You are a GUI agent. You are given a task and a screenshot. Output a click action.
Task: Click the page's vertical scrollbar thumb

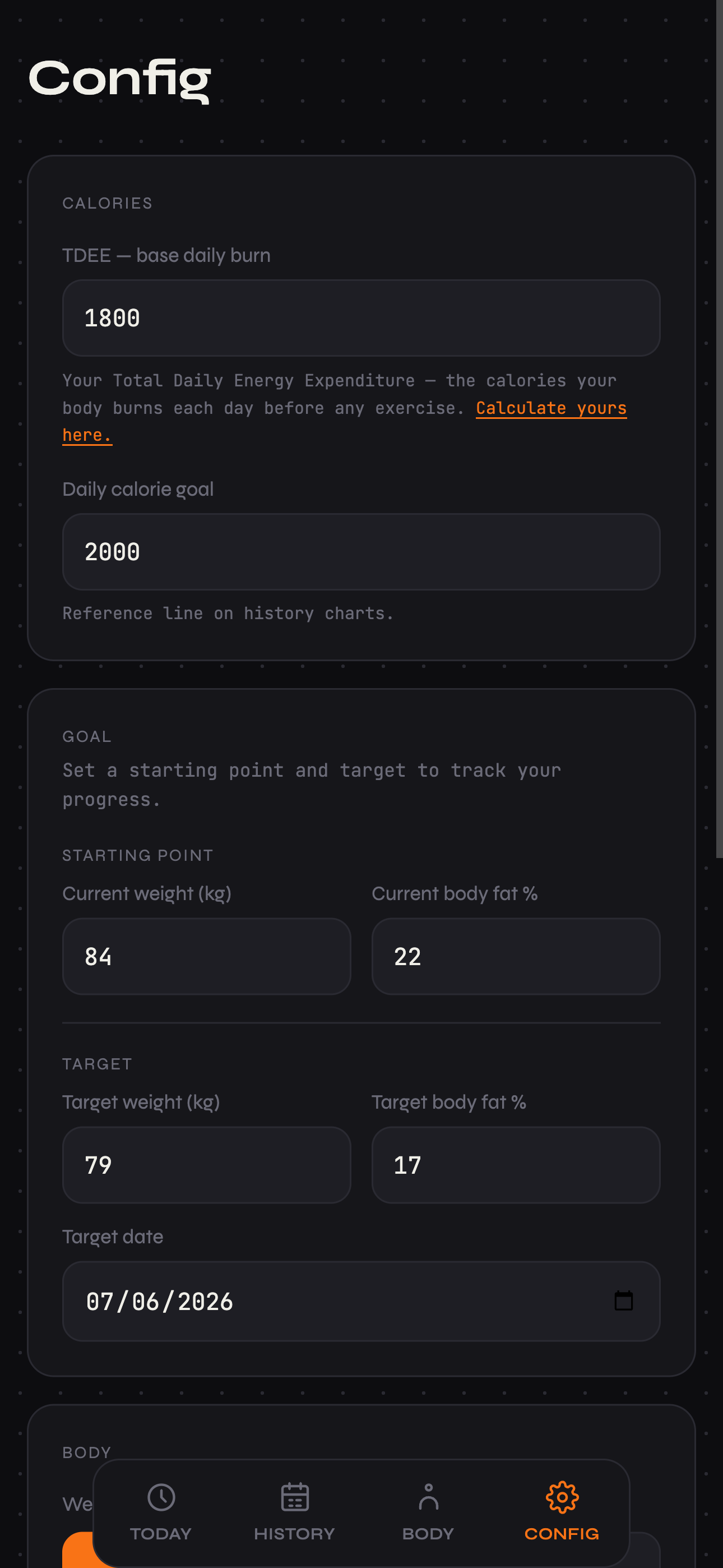(719, 426)
